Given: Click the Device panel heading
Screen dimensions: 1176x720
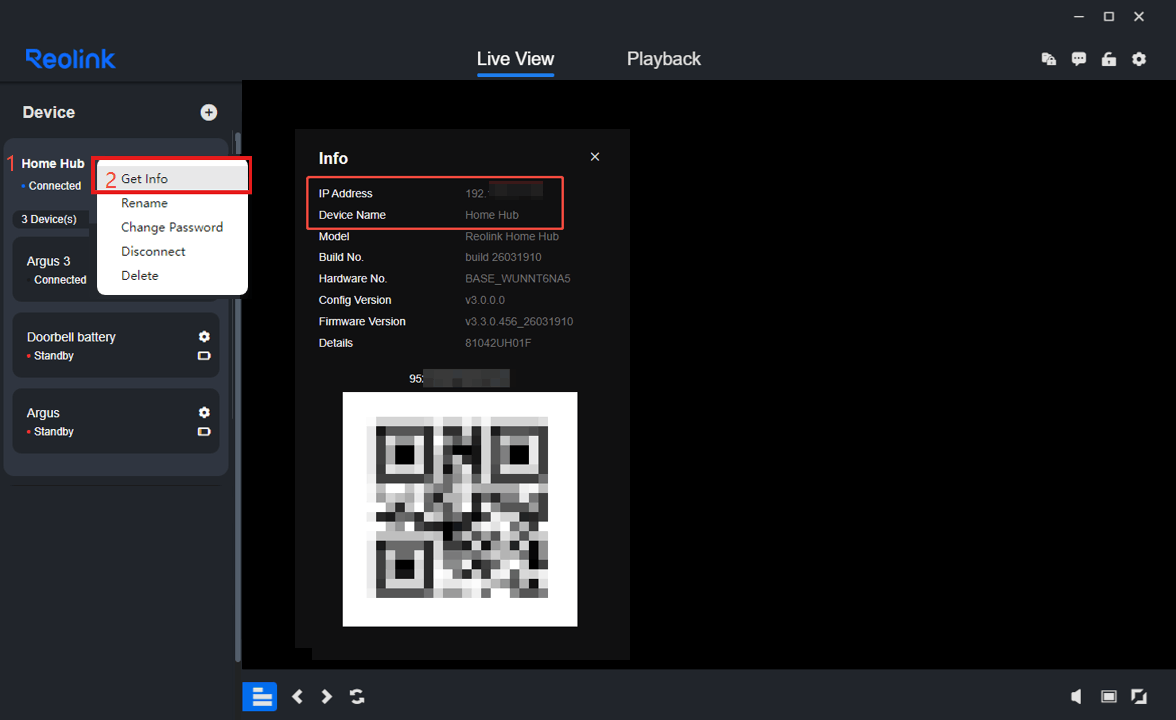Looking at the screenshot, I should [49, 112].
